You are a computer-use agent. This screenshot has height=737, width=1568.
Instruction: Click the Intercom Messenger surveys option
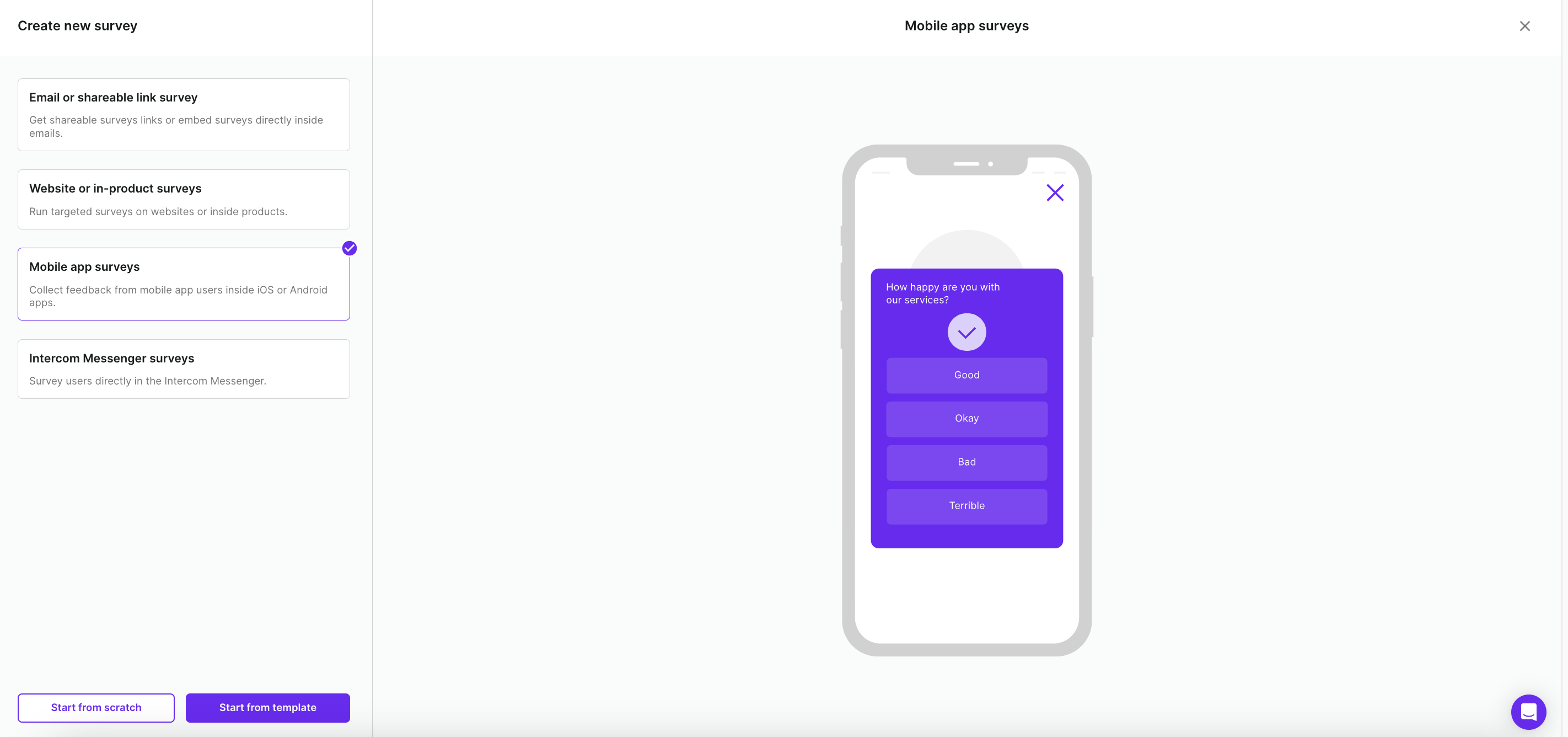184,368
